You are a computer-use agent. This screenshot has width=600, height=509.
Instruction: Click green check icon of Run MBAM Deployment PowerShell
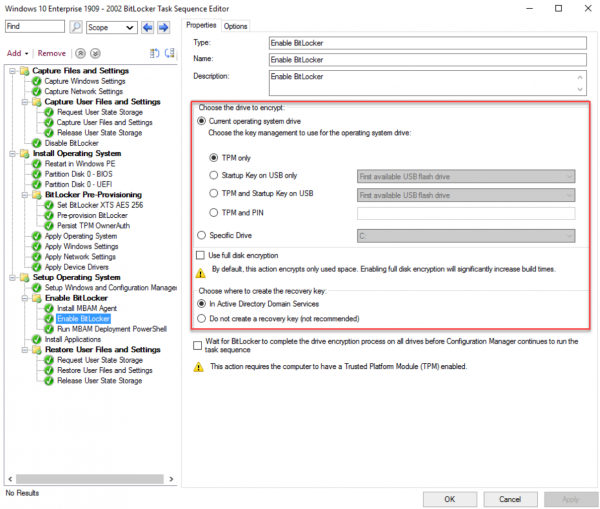(49, 329)
